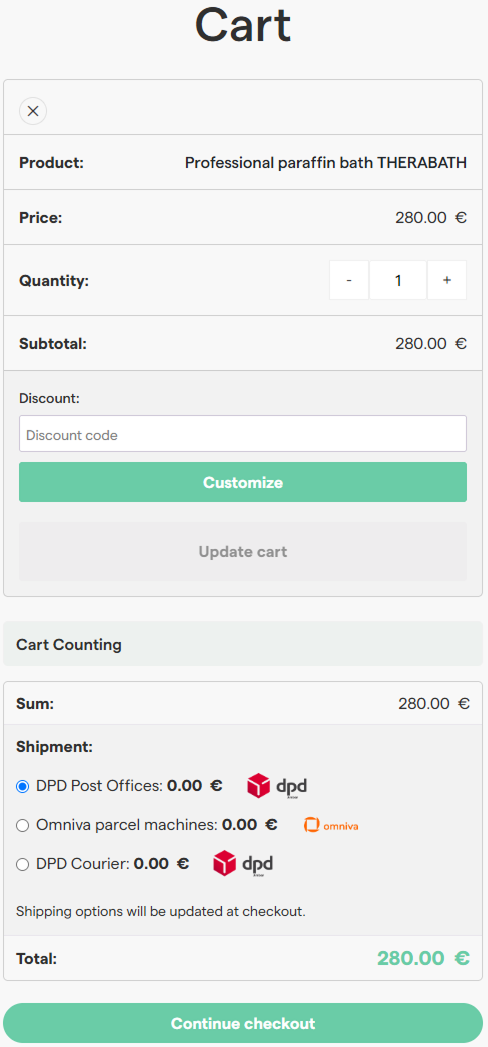This screenshot has height=1047, width=488.
Task: Click the quantity number field
Action: coord(398,280)
